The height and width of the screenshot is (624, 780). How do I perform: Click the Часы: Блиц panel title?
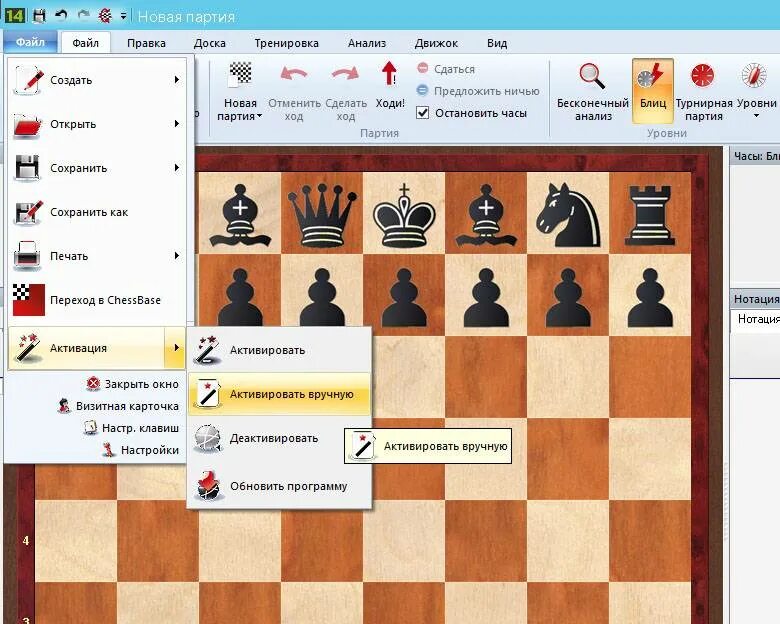757,156
